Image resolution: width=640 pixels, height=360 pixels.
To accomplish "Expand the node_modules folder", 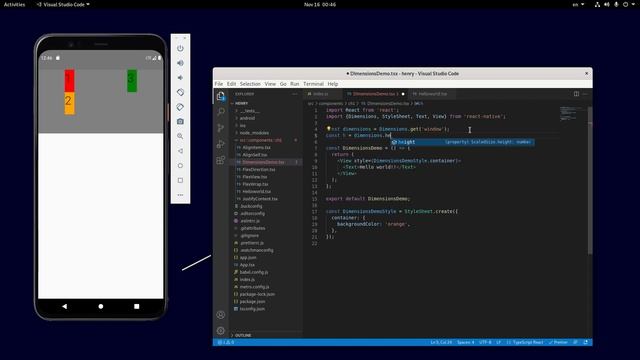I will click(254, 133).
